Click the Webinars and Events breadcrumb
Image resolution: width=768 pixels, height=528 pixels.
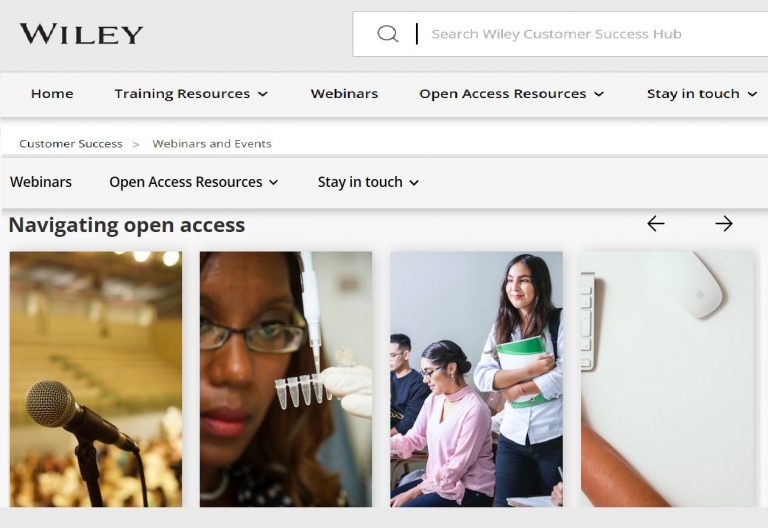click(x=212, y=144)
